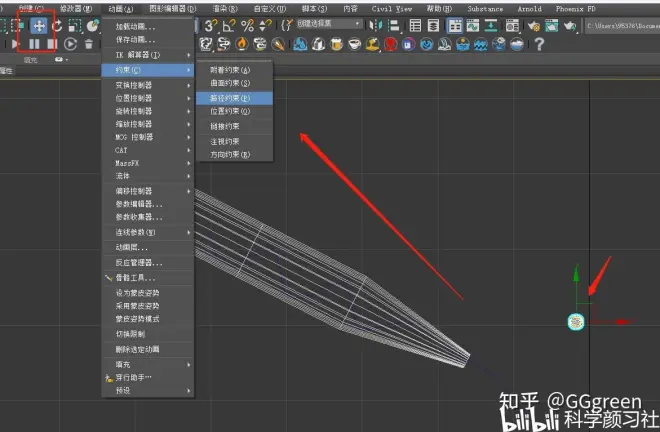The height and width of the screenshot is (432, 660).
Task: Click the trash can delete icon
Action: (x=89, y=44)
